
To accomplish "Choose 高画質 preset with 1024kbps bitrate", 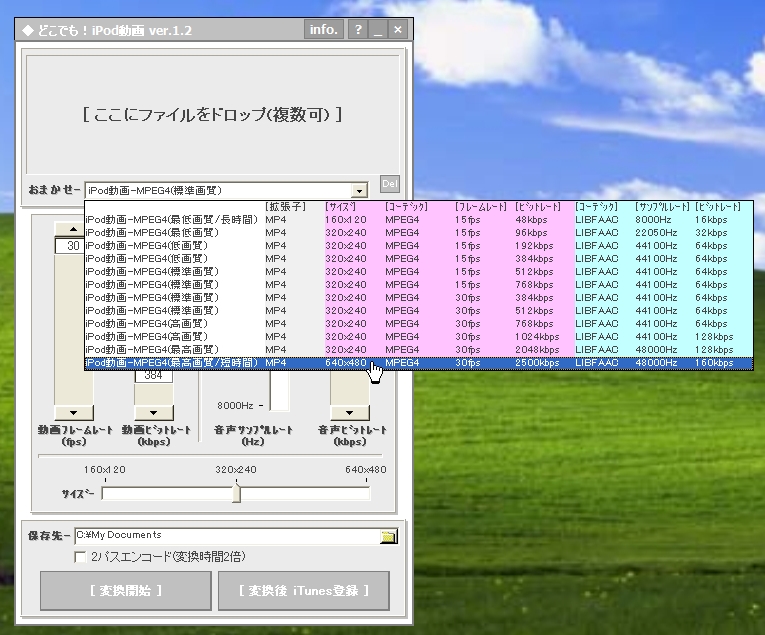I will pyautogui.click(x=419, y=337).
